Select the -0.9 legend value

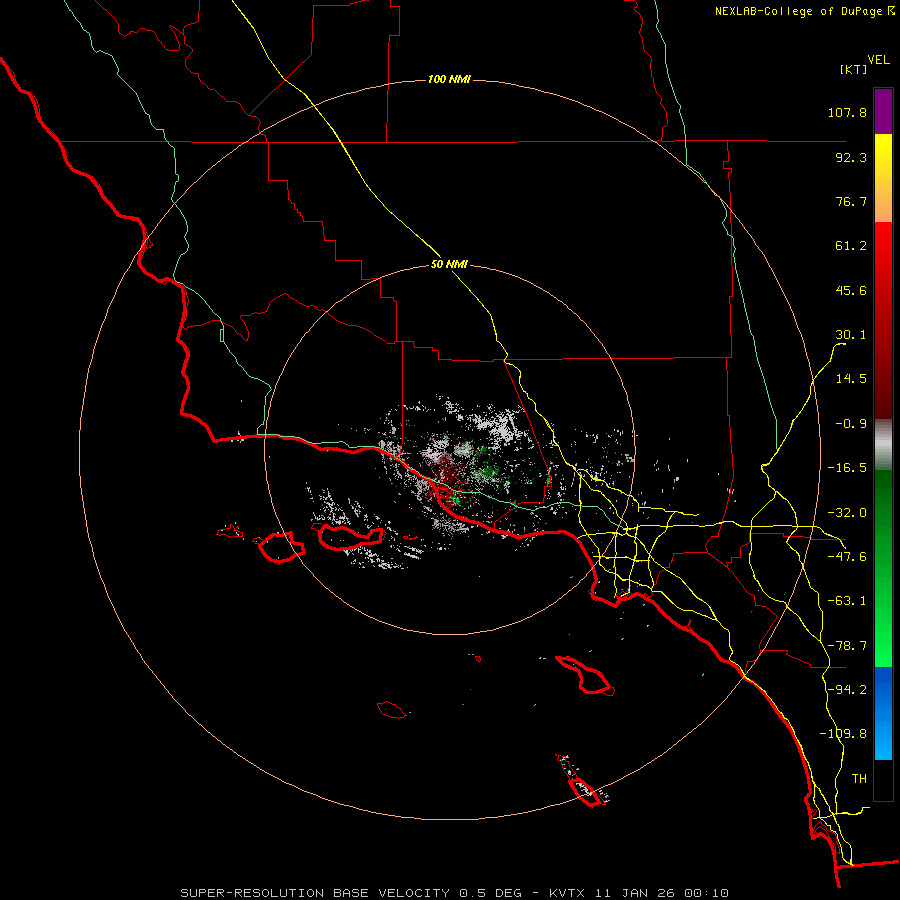[x=851, y=424]
